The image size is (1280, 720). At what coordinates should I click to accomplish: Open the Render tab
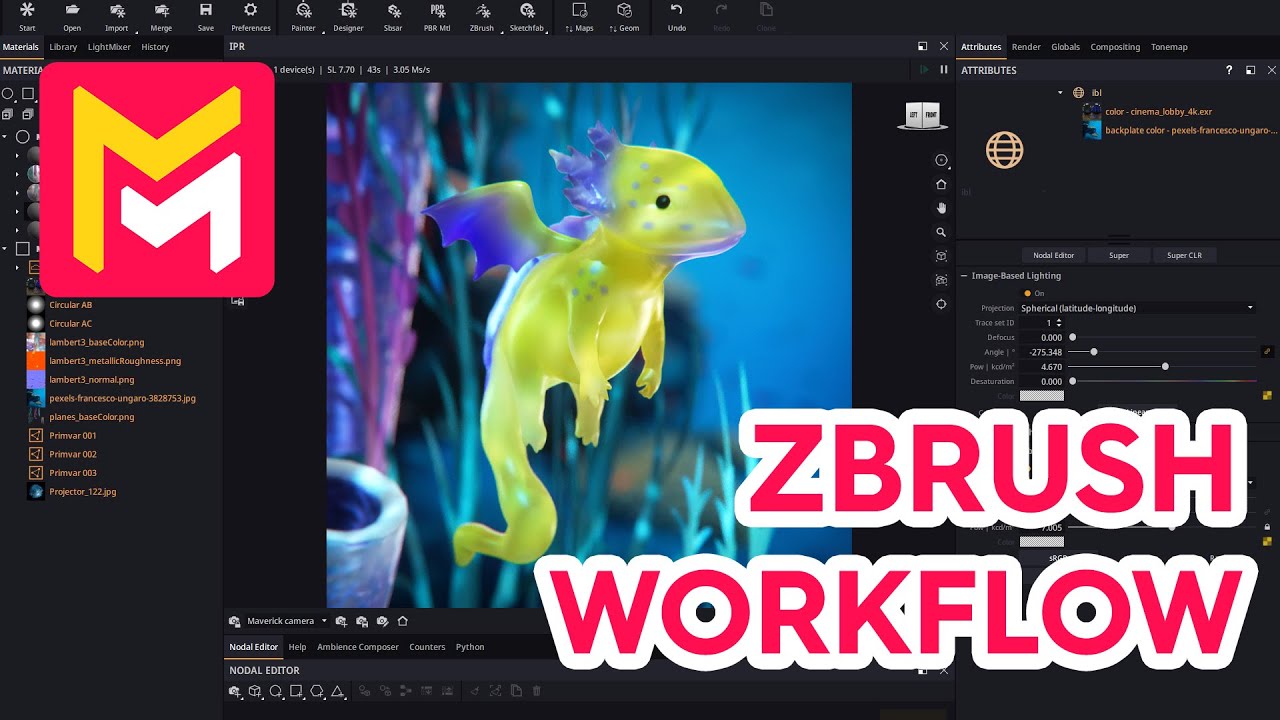point(1026,47)
